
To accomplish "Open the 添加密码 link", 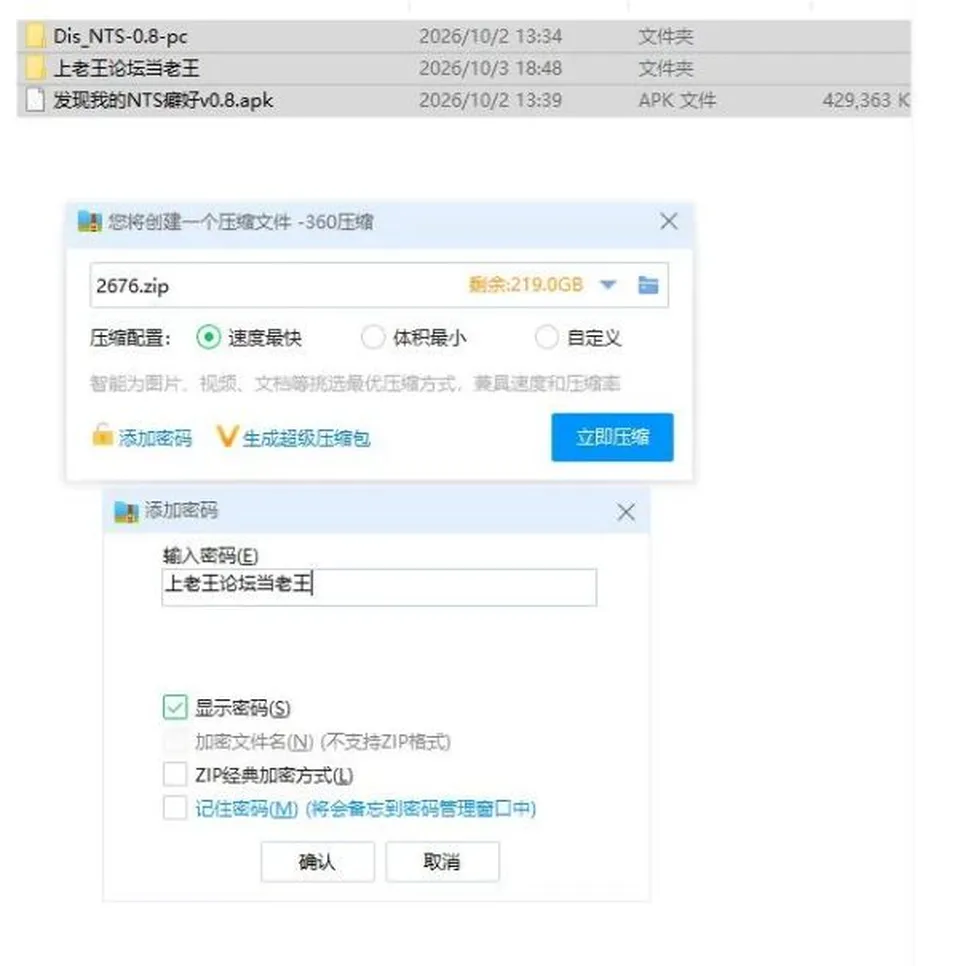I will coord(155,438).
